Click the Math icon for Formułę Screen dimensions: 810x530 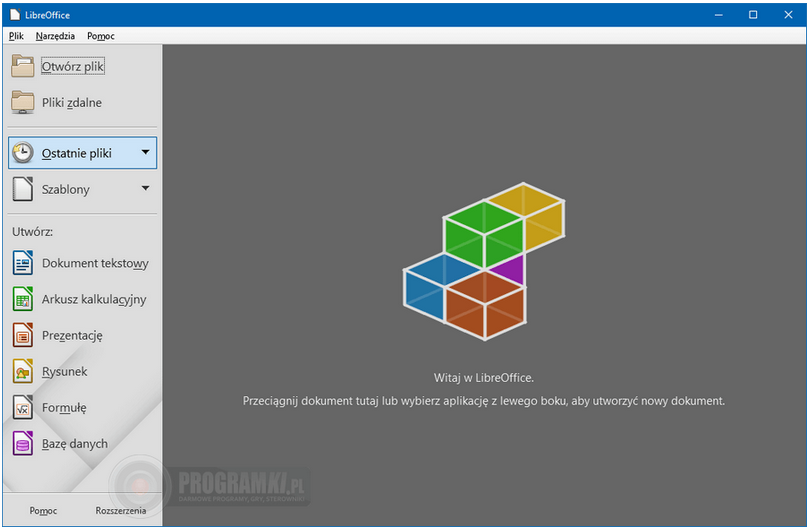(23, 408)
